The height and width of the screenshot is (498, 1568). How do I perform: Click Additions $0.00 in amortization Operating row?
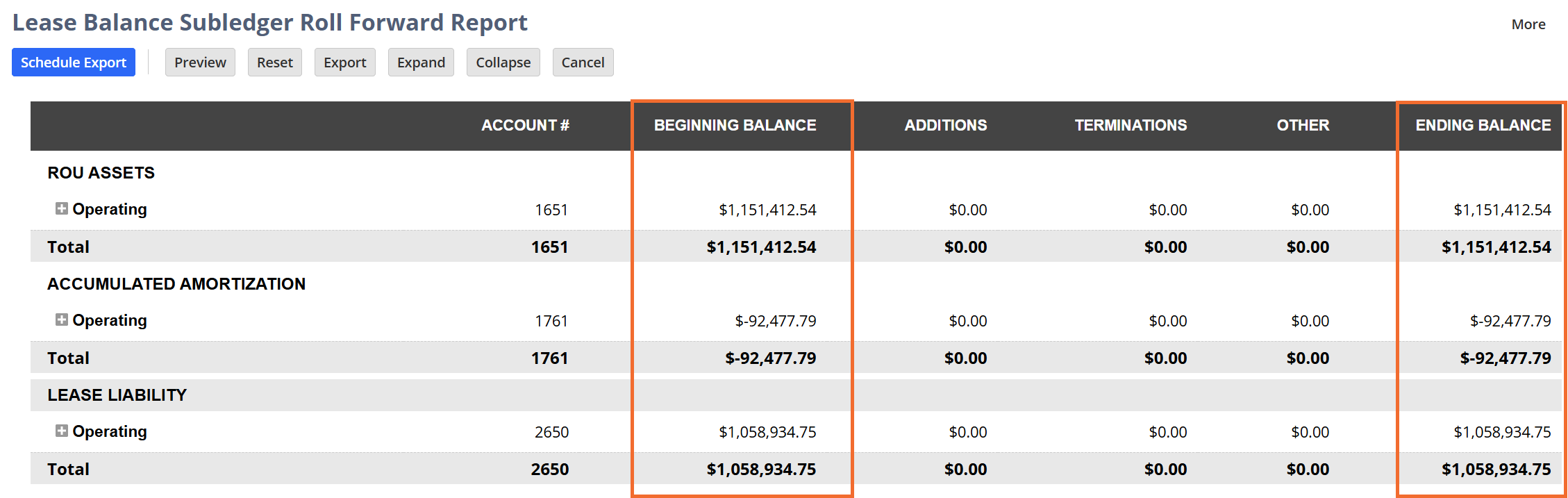click(968, 321)
